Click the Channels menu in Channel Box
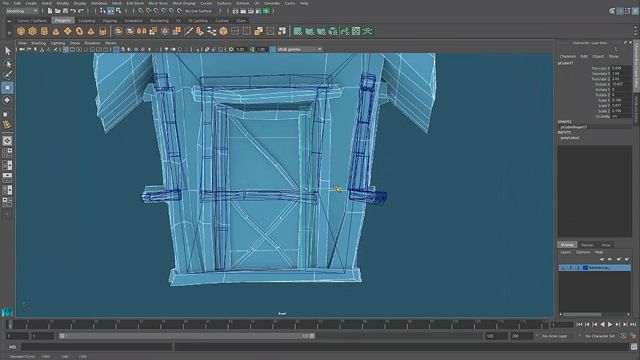This screenshot has width=640, height=360. click(567, 56)
